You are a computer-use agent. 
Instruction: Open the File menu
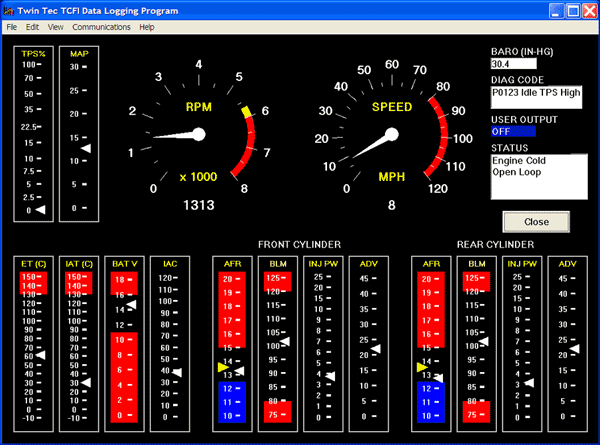point(12,27)
